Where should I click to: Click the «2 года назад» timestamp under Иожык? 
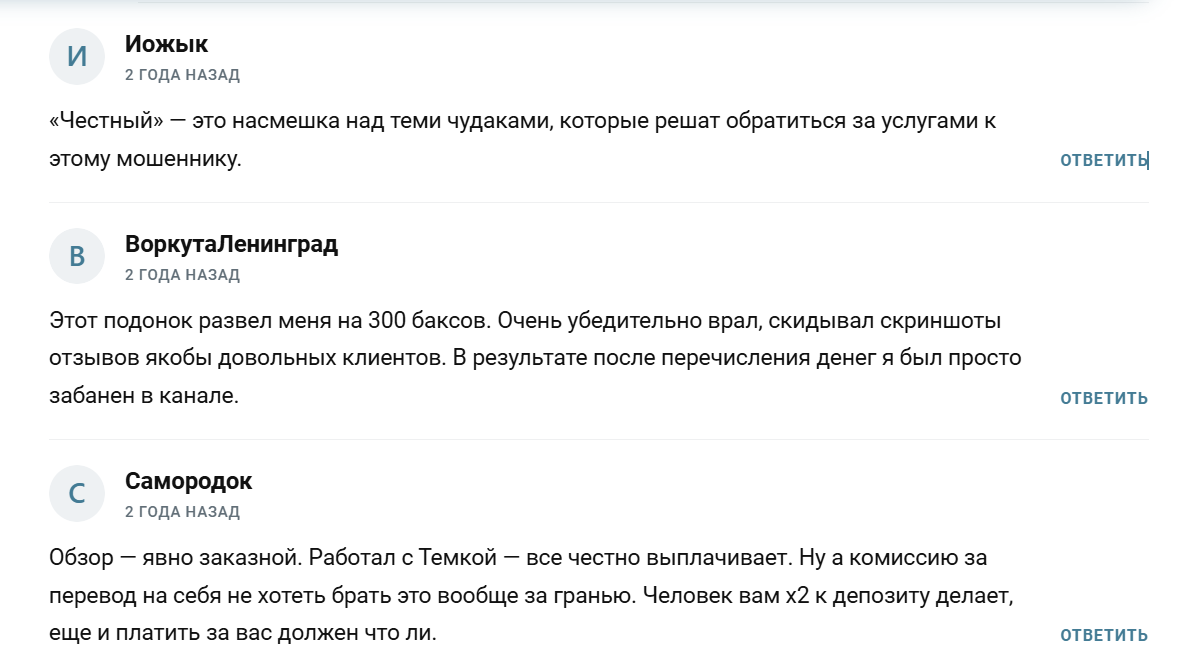[182, 74]
